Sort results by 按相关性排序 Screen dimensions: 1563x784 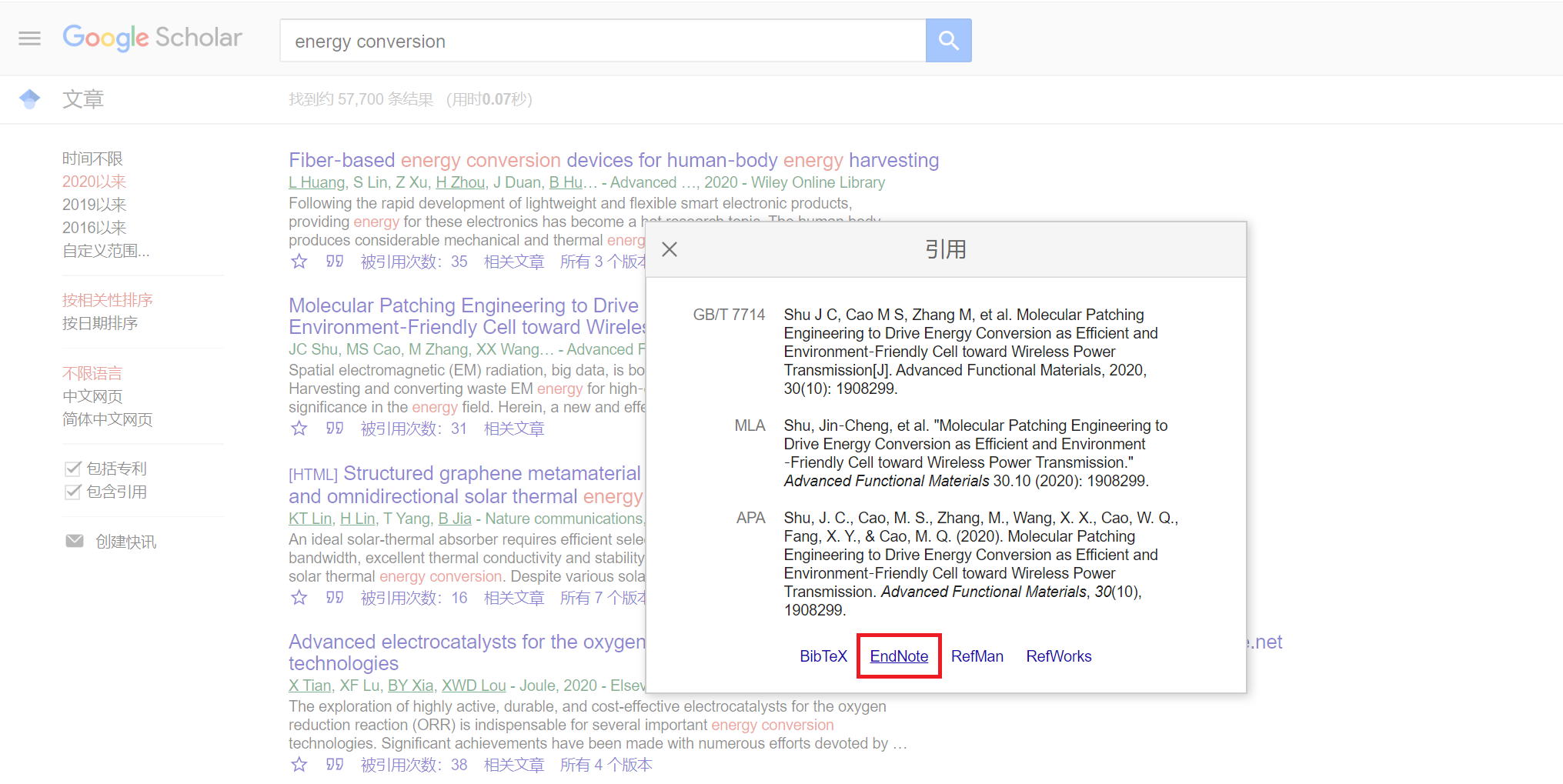[108, 300]
